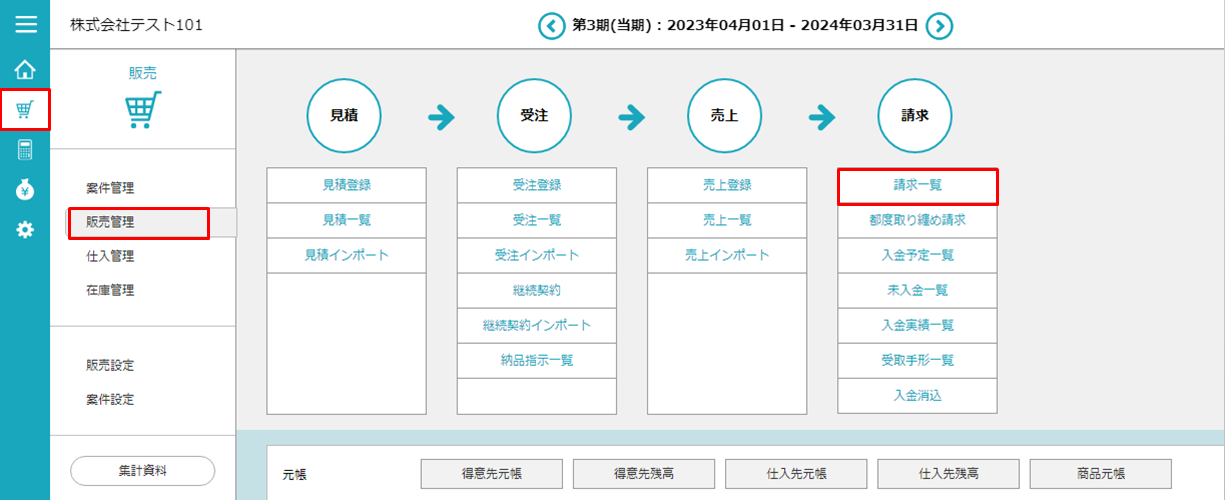The image size is (1225, 500).
Task: Go to next fiscal period arrow
Action: click(938, 26)
